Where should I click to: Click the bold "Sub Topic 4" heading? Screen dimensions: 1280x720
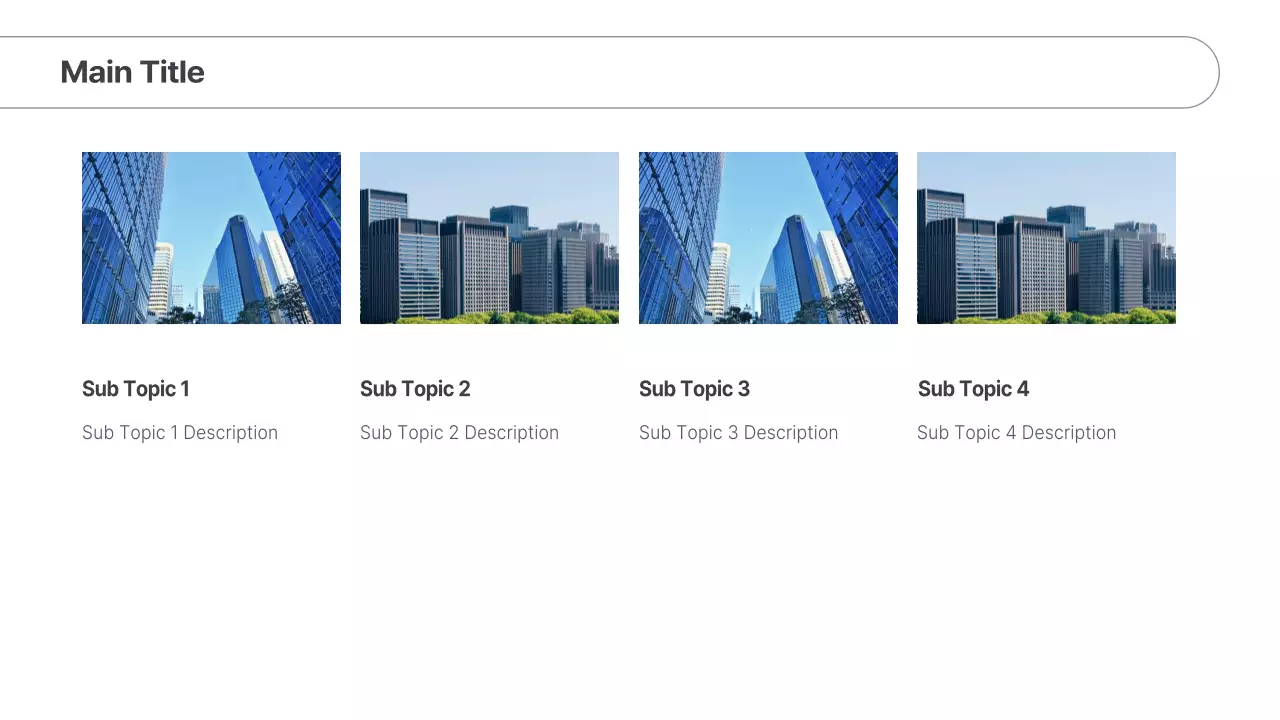point(973,389)
